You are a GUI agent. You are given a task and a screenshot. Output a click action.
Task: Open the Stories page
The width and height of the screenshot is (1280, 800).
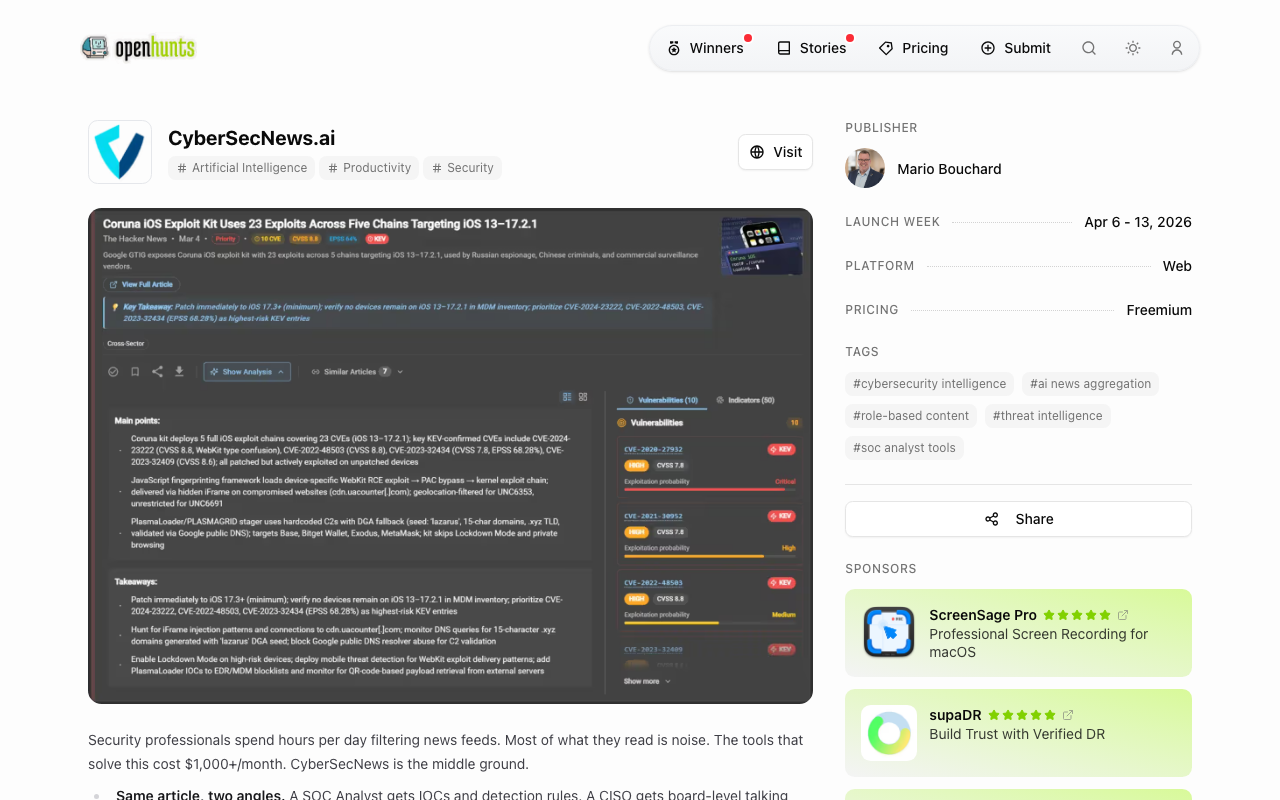pos(811,48)
